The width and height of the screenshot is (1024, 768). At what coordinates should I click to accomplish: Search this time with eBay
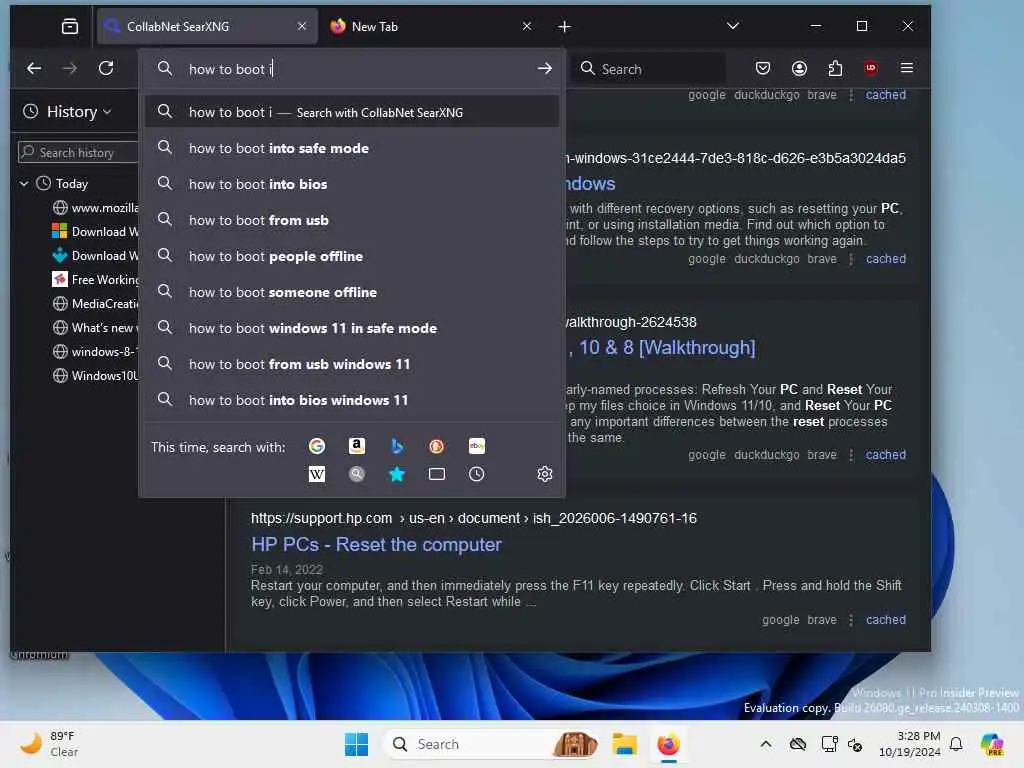pos(477,446)
